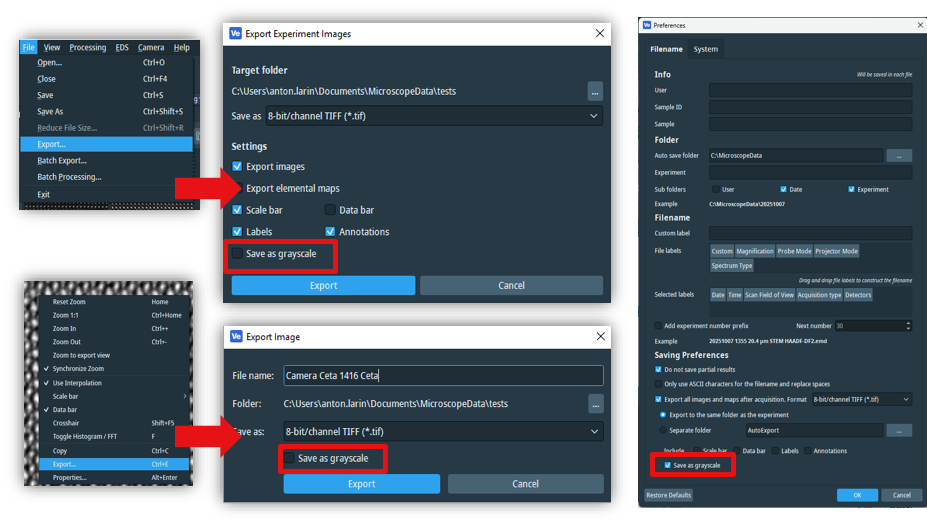This screenshot has height=522, width=927.
Task: Select Probe Mode file label
Action: pyautogui.click(x=794, y=251)
